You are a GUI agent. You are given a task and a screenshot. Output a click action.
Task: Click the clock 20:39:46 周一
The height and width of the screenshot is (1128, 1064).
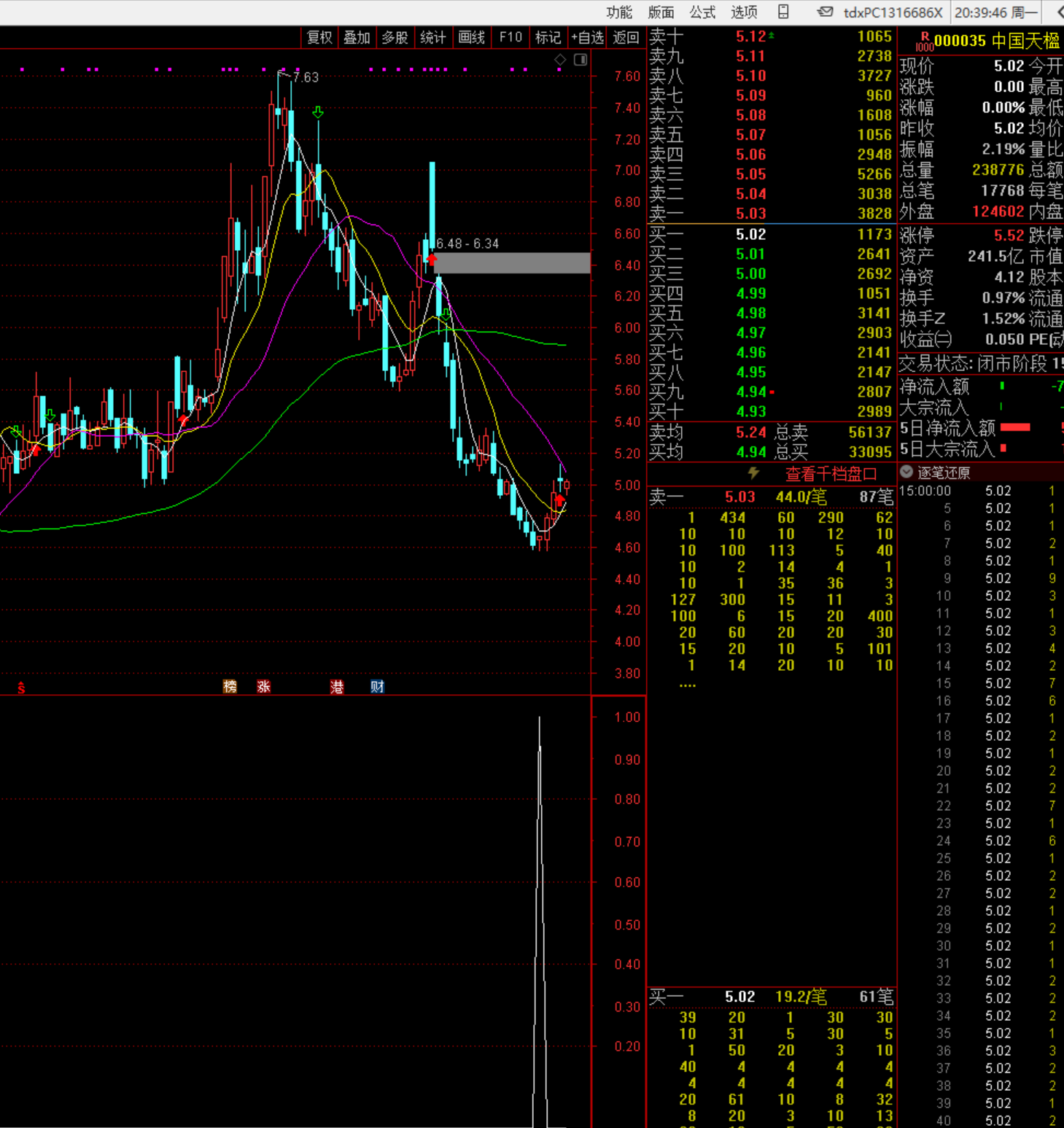pyautogui.click(x=995, y=12)
